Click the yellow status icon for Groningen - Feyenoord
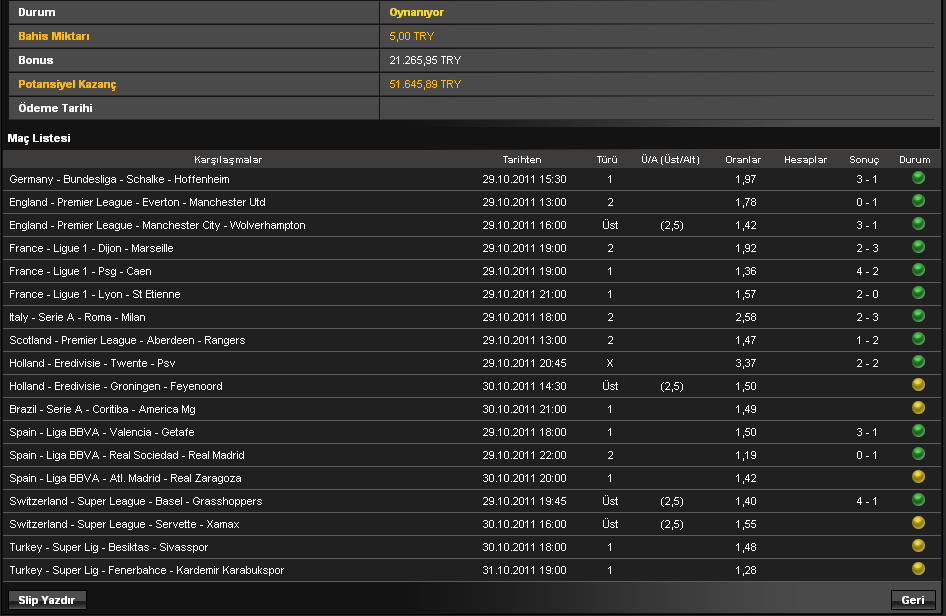This screenshot has height=616, width=946. [x=918, y=385]
